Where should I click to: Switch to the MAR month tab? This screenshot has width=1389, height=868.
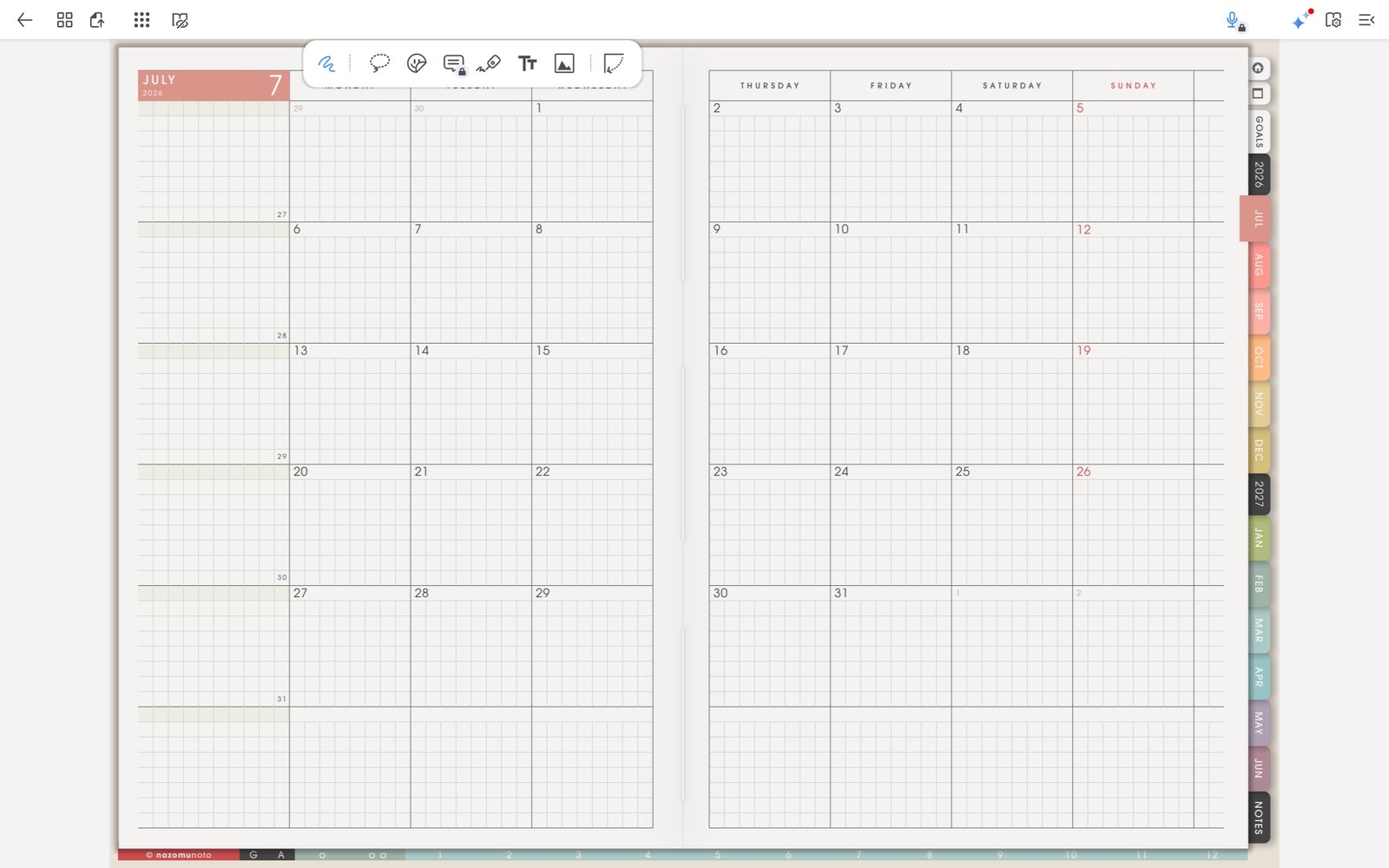[1259, 630]
